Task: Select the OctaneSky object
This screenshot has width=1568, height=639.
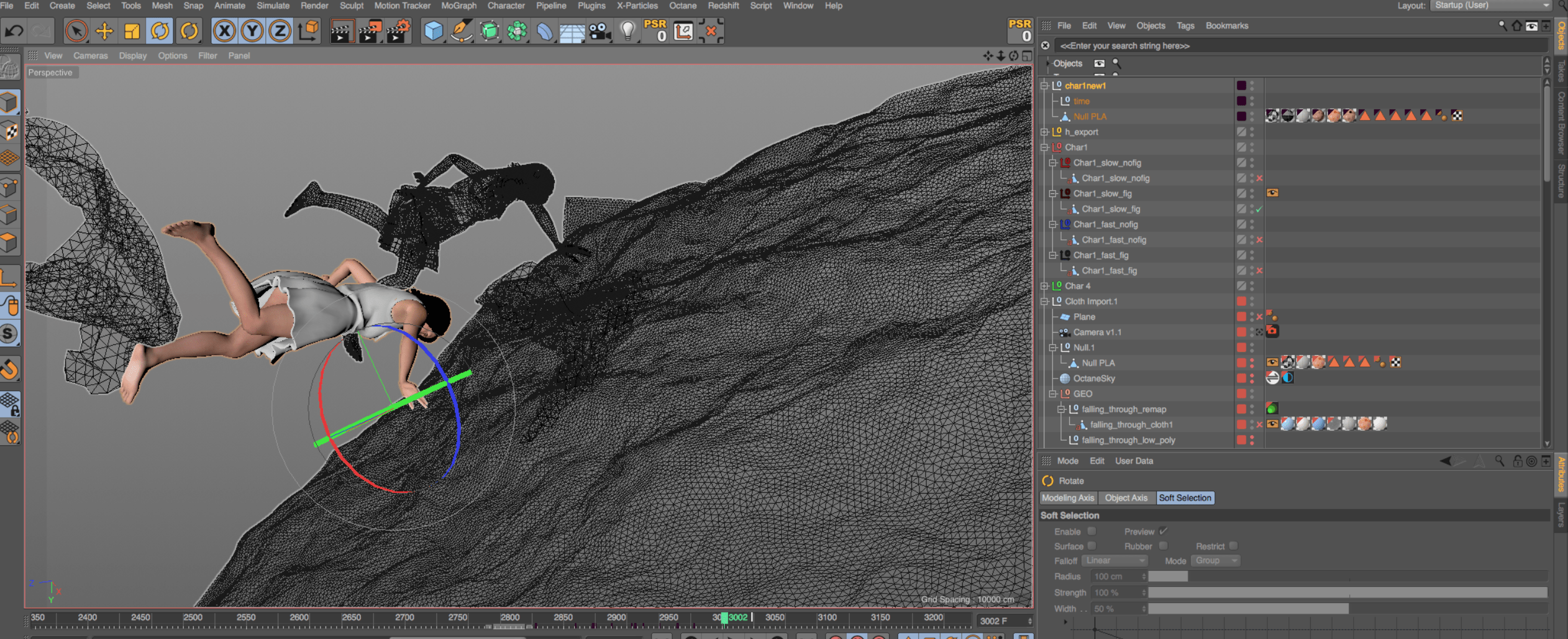Action: point(1093,379)
